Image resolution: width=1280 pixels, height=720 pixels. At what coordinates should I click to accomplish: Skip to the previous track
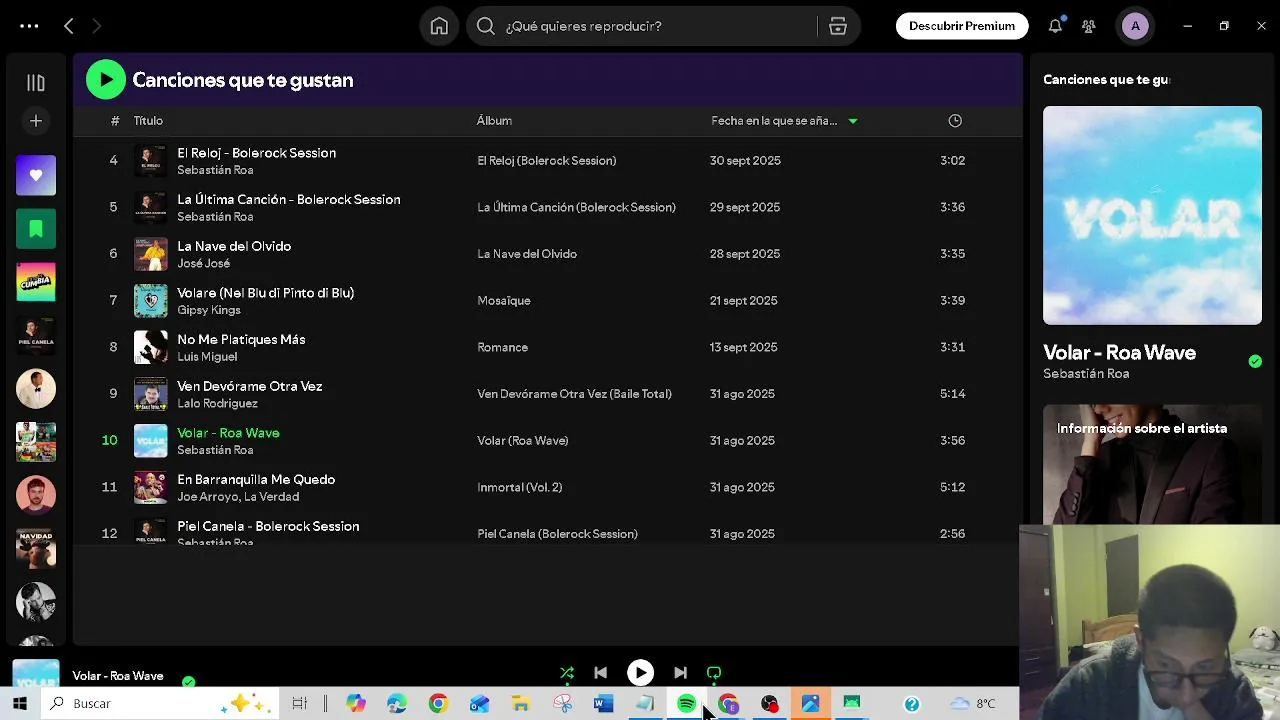(600, 673)
